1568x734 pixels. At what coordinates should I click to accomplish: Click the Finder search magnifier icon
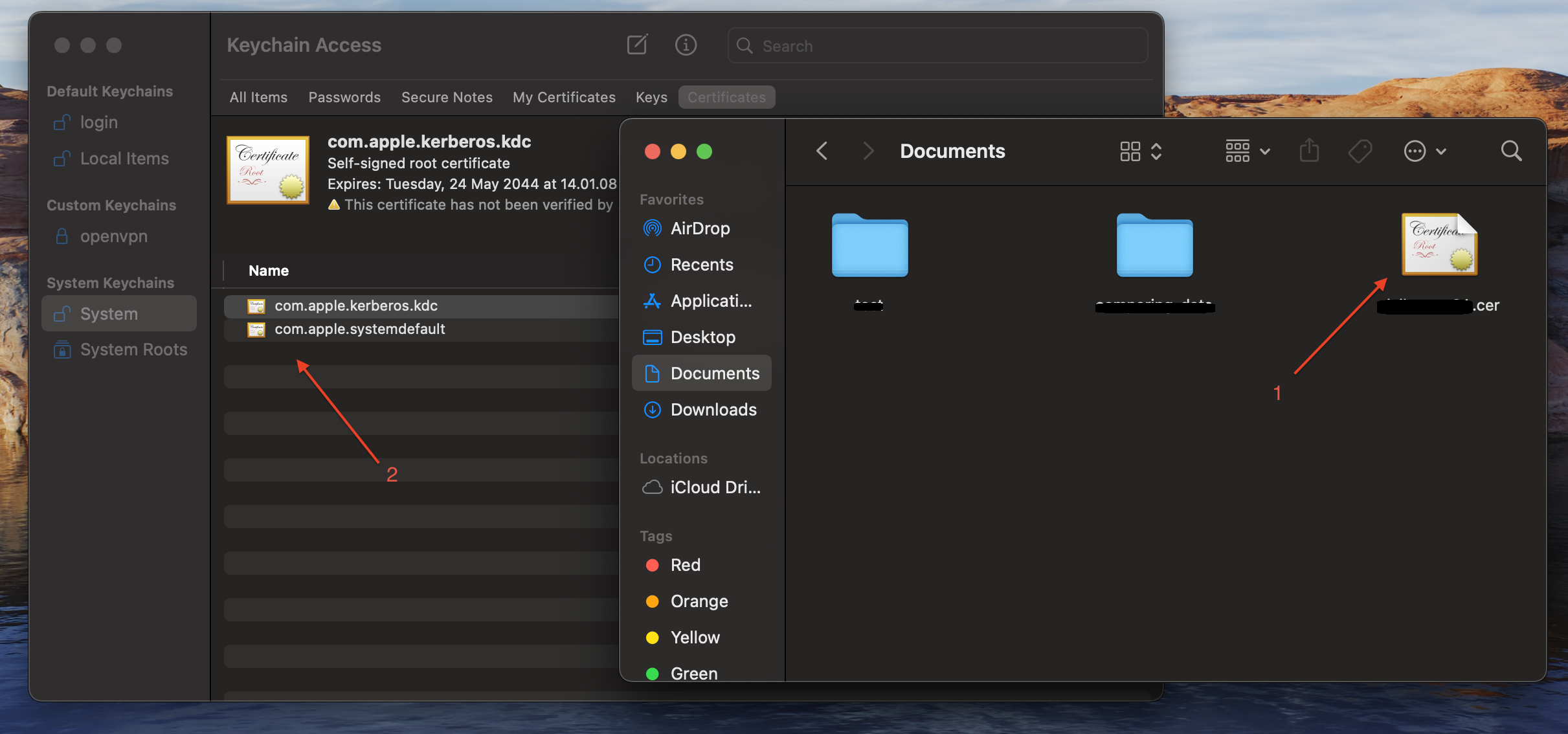[1511, 151]
